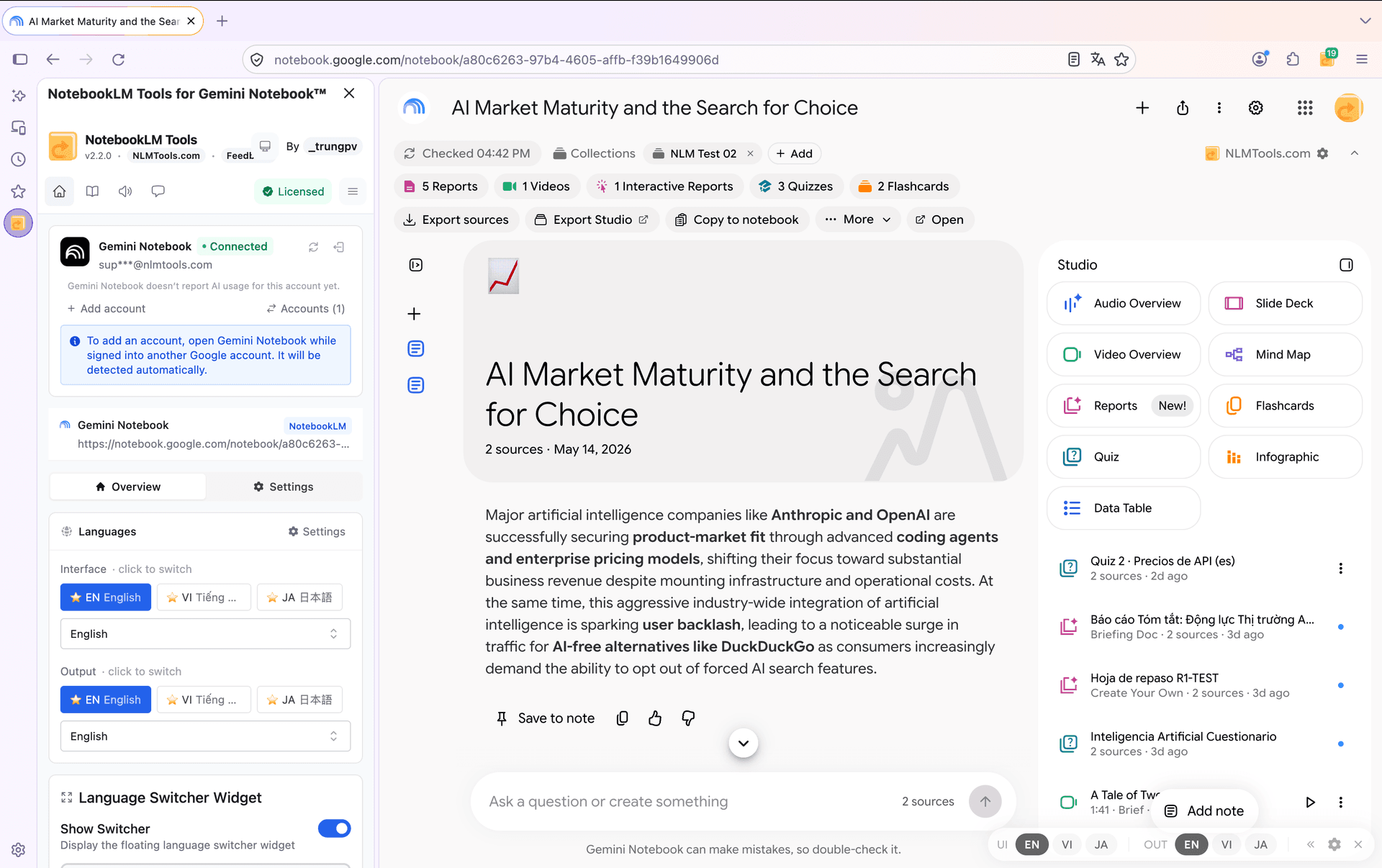Viewport: 1382px width, 868px height.
Task: Open the home icon tab in NotebookLM Tools
Action: tap(60, 191)
